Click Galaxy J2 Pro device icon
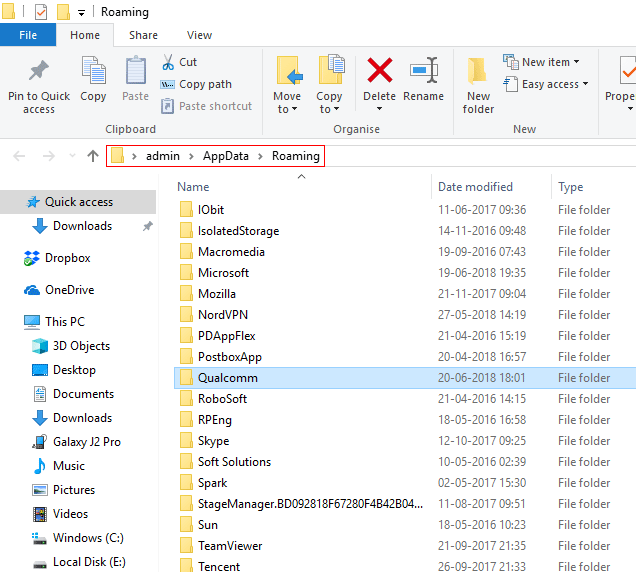The height and width of the screenshot is (572, 636). coord(39,442)
